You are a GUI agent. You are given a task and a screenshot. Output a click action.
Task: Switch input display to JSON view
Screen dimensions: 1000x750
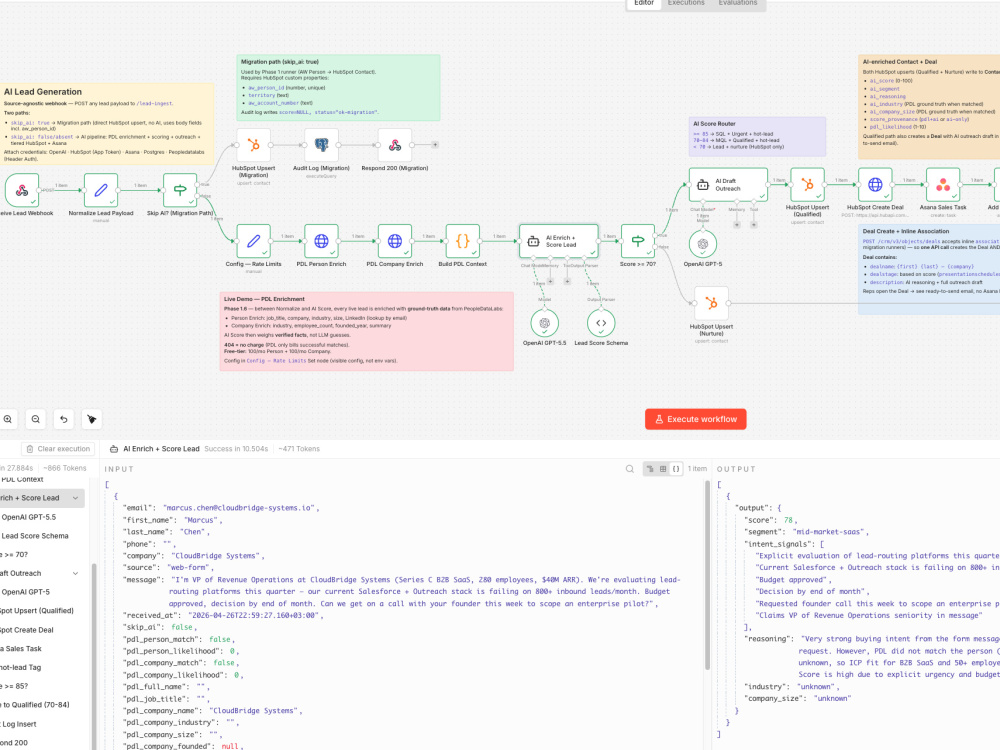[677, 469]
